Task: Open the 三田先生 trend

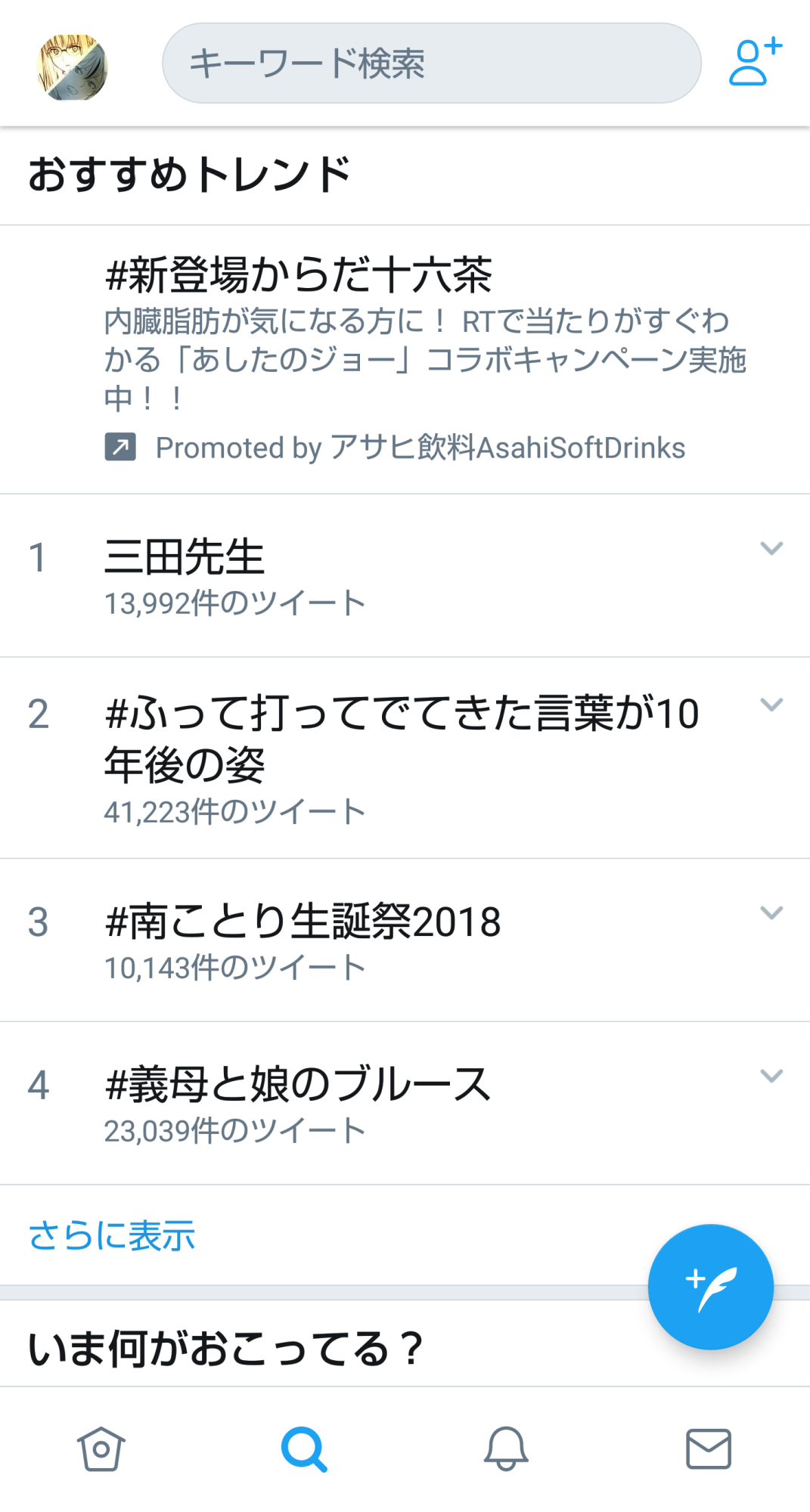Action: click(x=185, y=557)
